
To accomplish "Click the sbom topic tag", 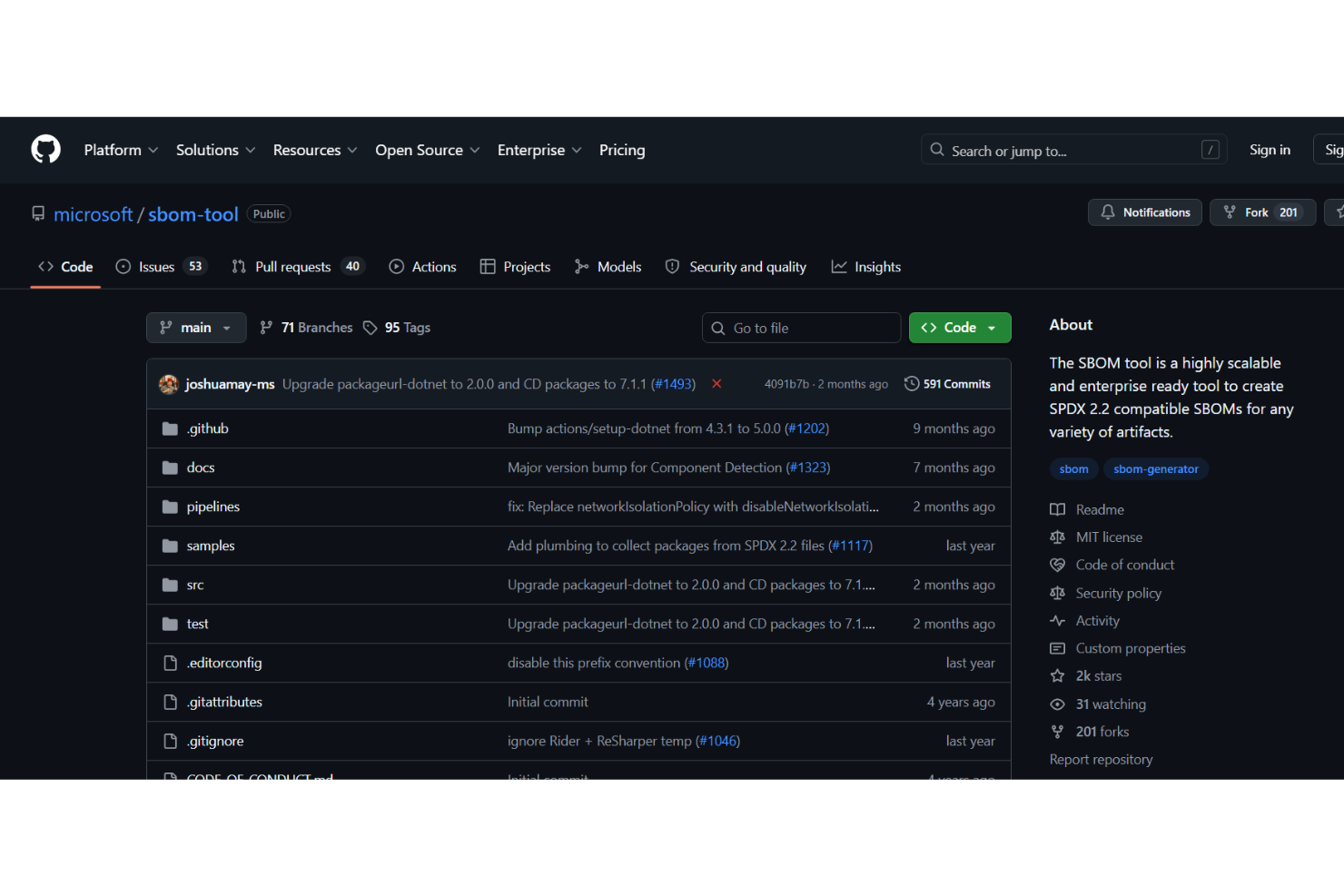I will pos(1073,469).
